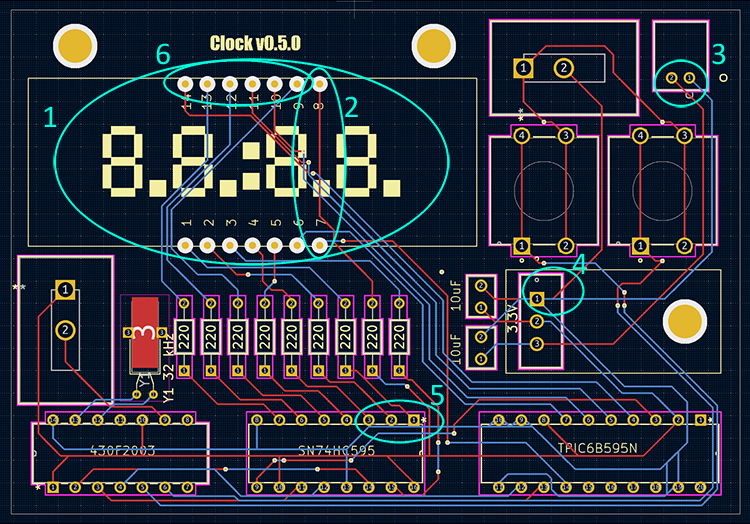Screen dimensions: 750x524
Task: Select the top-center gold mounting hole
Action: pos(435,45)
